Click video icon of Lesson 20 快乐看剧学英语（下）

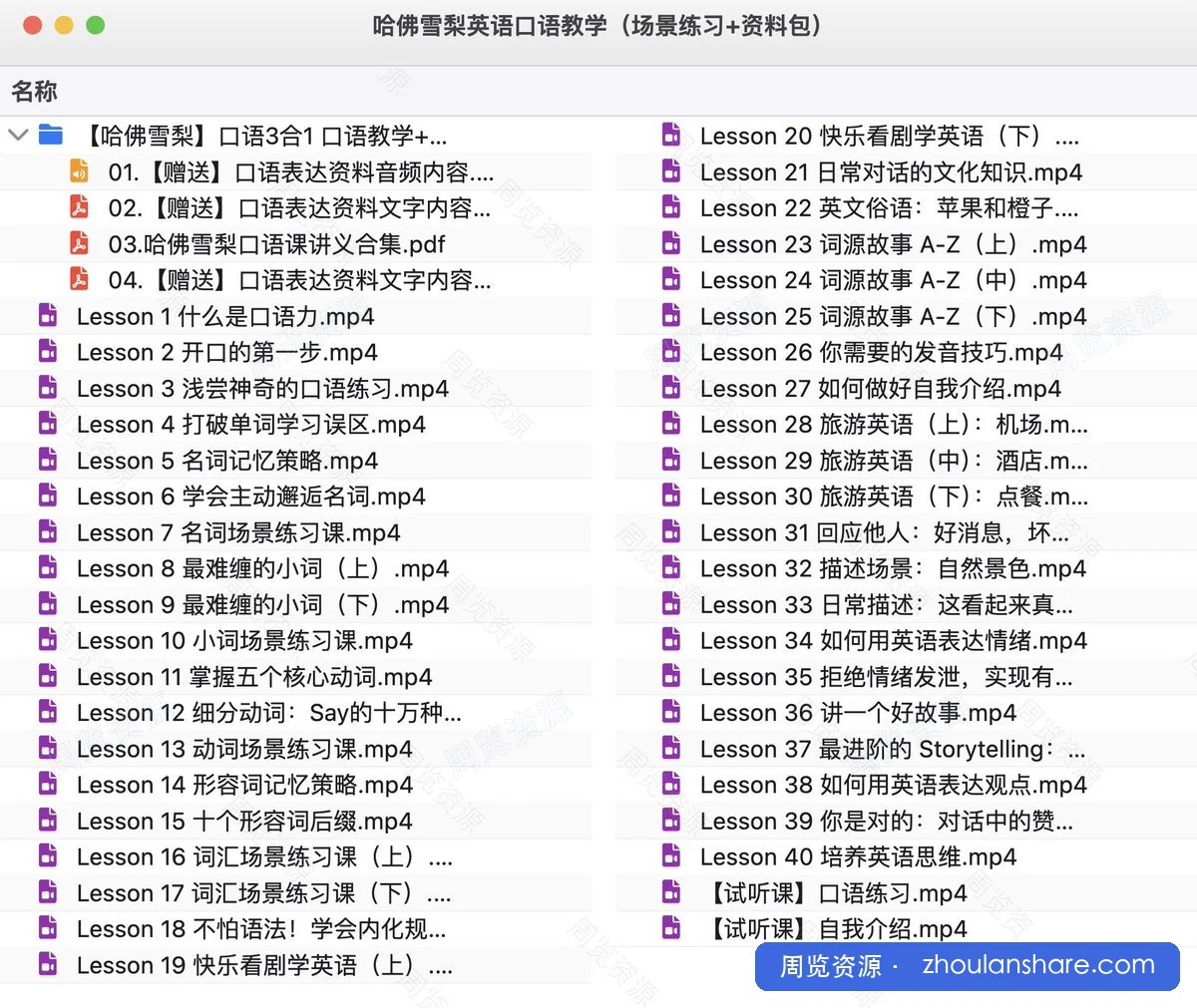click(671, 136)
